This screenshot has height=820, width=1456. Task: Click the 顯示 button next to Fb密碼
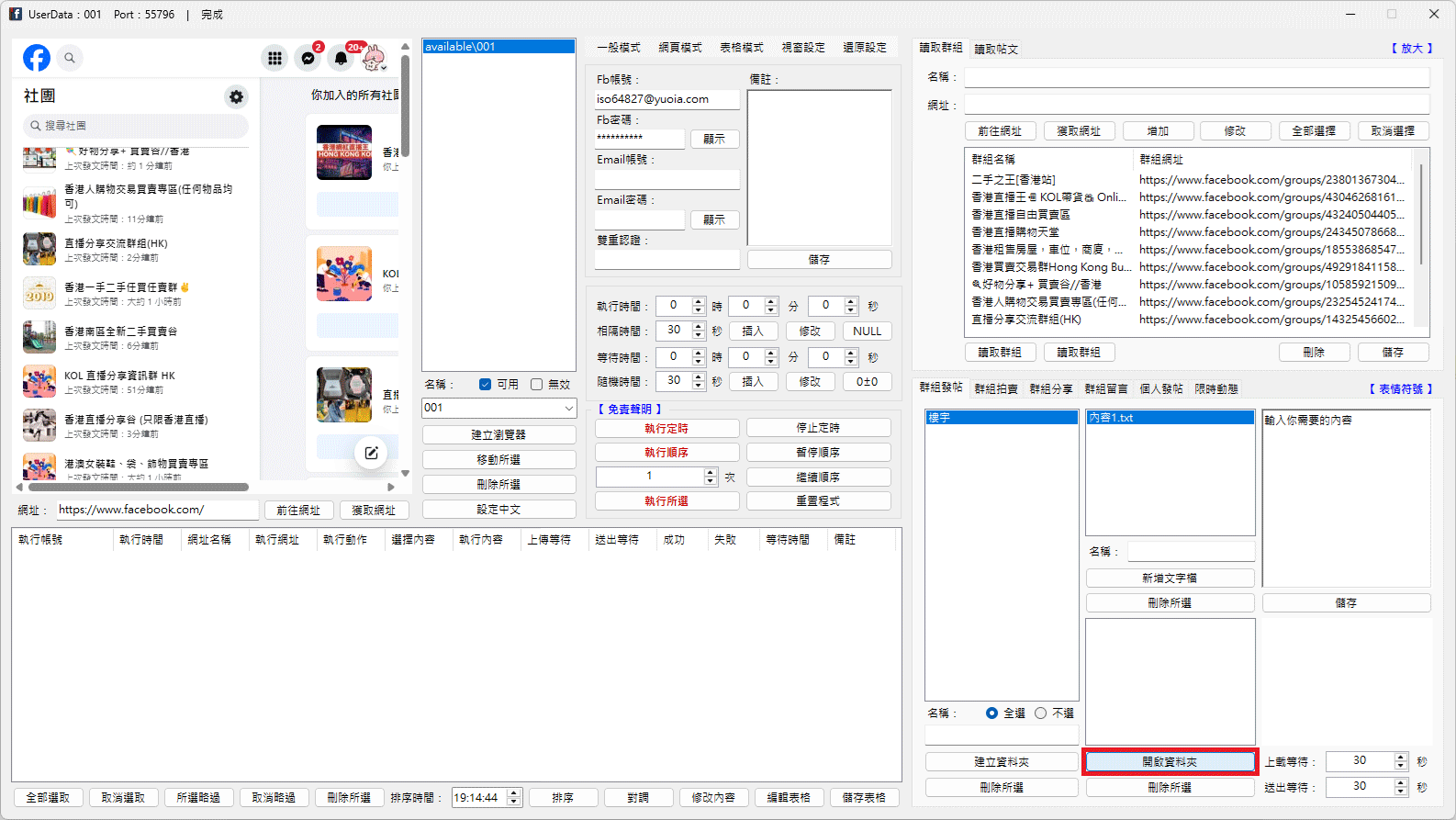pos(714,140)
